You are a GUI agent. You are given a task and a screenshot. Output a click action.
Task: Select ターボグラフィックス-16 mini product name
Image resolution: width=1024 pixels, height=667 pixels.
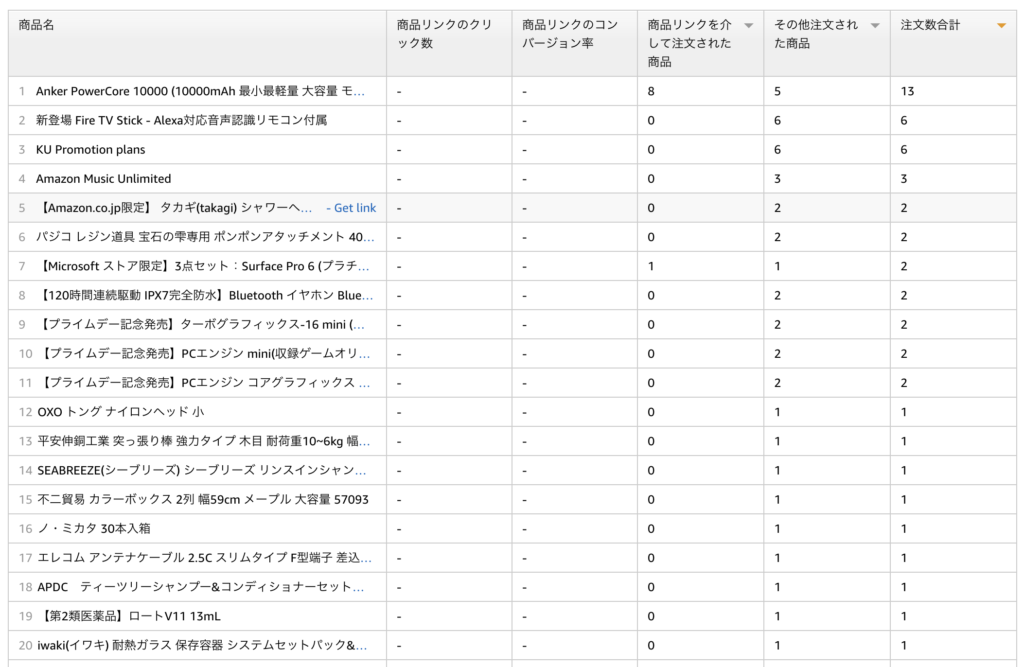click(201, 325)
